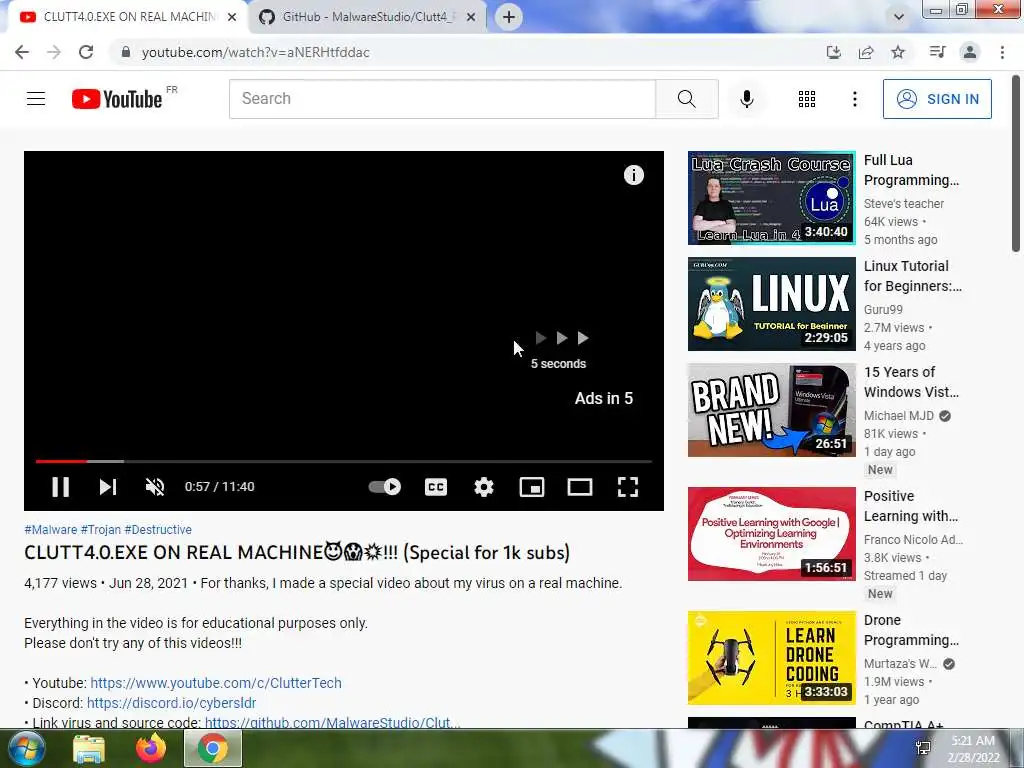Open network tray icon

[923, 748]
